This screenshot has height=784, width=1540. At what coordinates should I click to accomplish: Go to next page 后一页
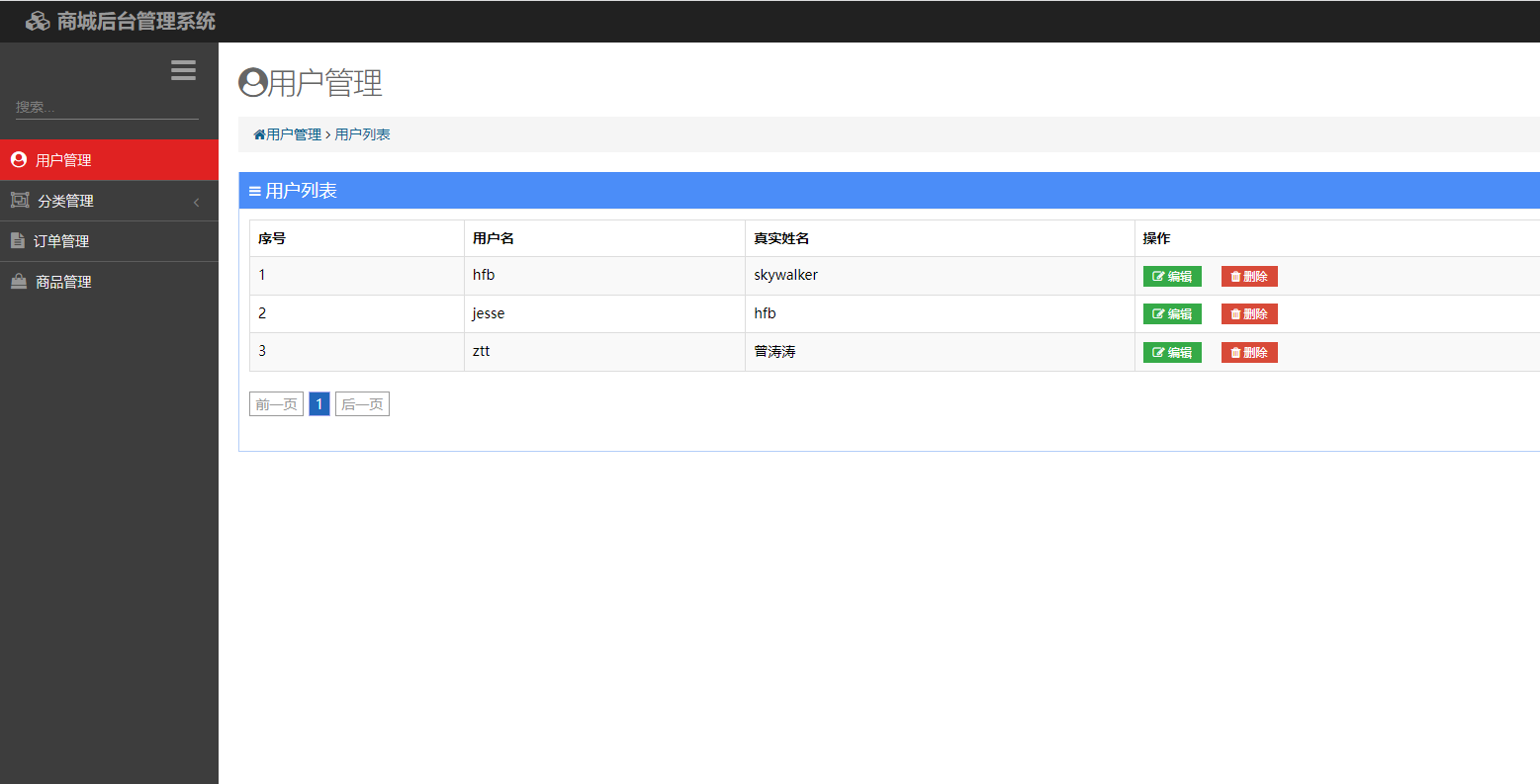(362, 404)
